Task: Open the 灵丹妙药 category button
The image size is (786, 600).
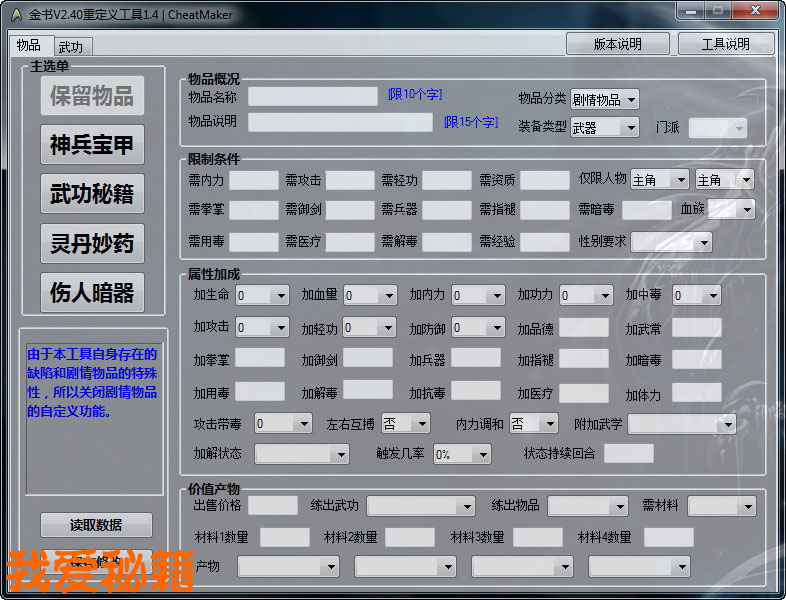Action: 92,243
